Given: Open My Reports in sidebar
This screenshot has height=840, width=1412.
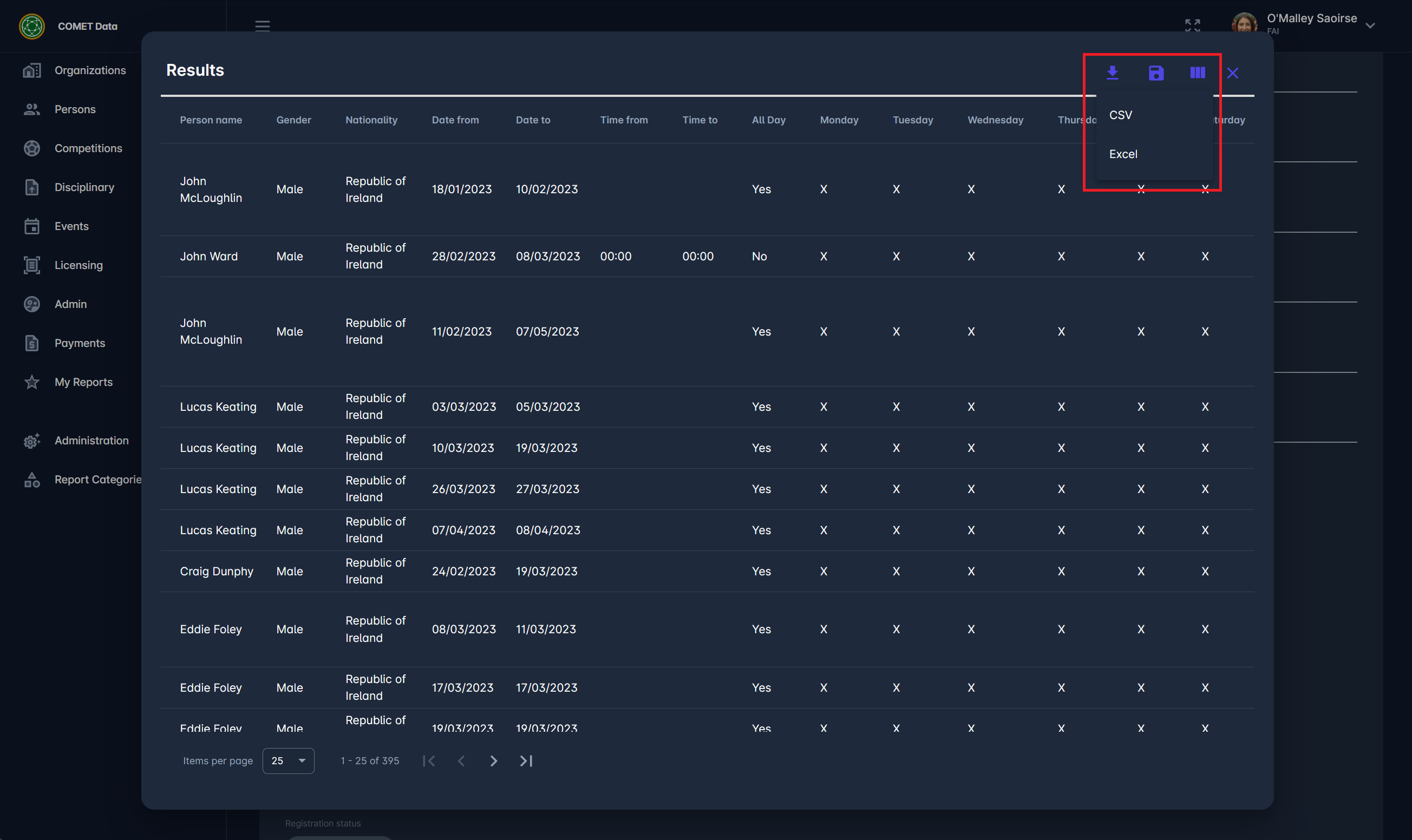Looking at the screenshot, I should 83,382.
